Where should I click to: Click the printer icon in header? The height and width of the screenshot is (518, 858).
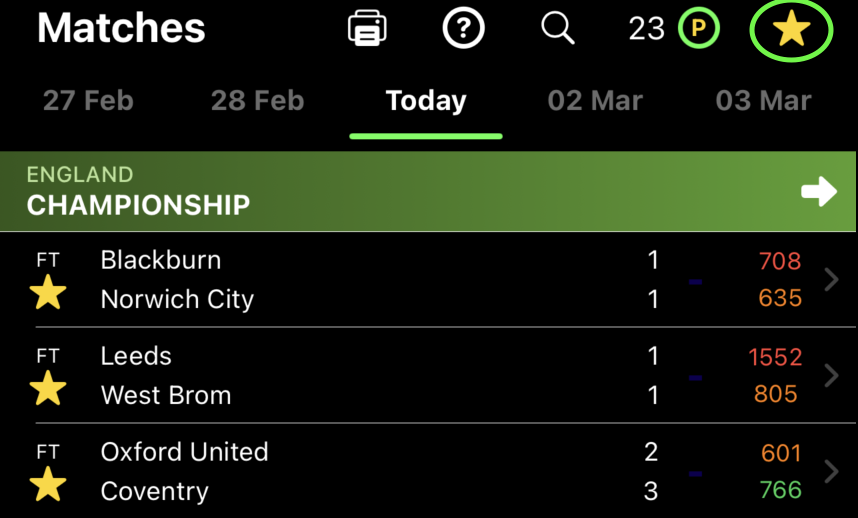tap(367, 29)
